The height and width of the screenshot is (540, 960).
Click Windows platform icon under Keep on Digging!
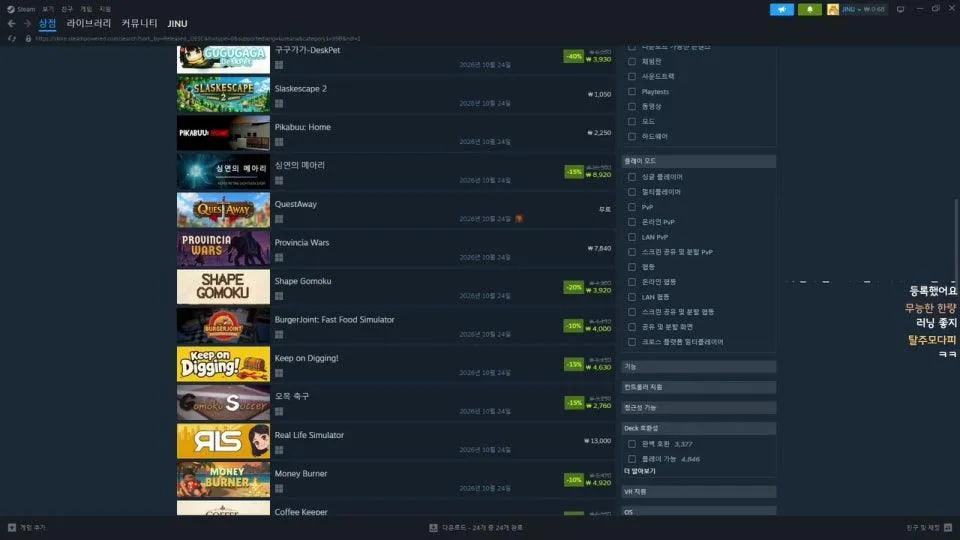pos(279,373)
